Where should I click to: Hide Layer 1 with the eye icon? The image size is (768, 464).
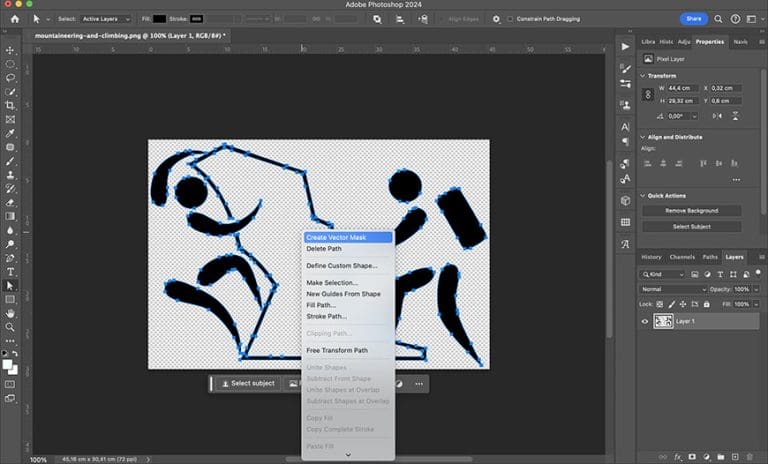(645, 321)
